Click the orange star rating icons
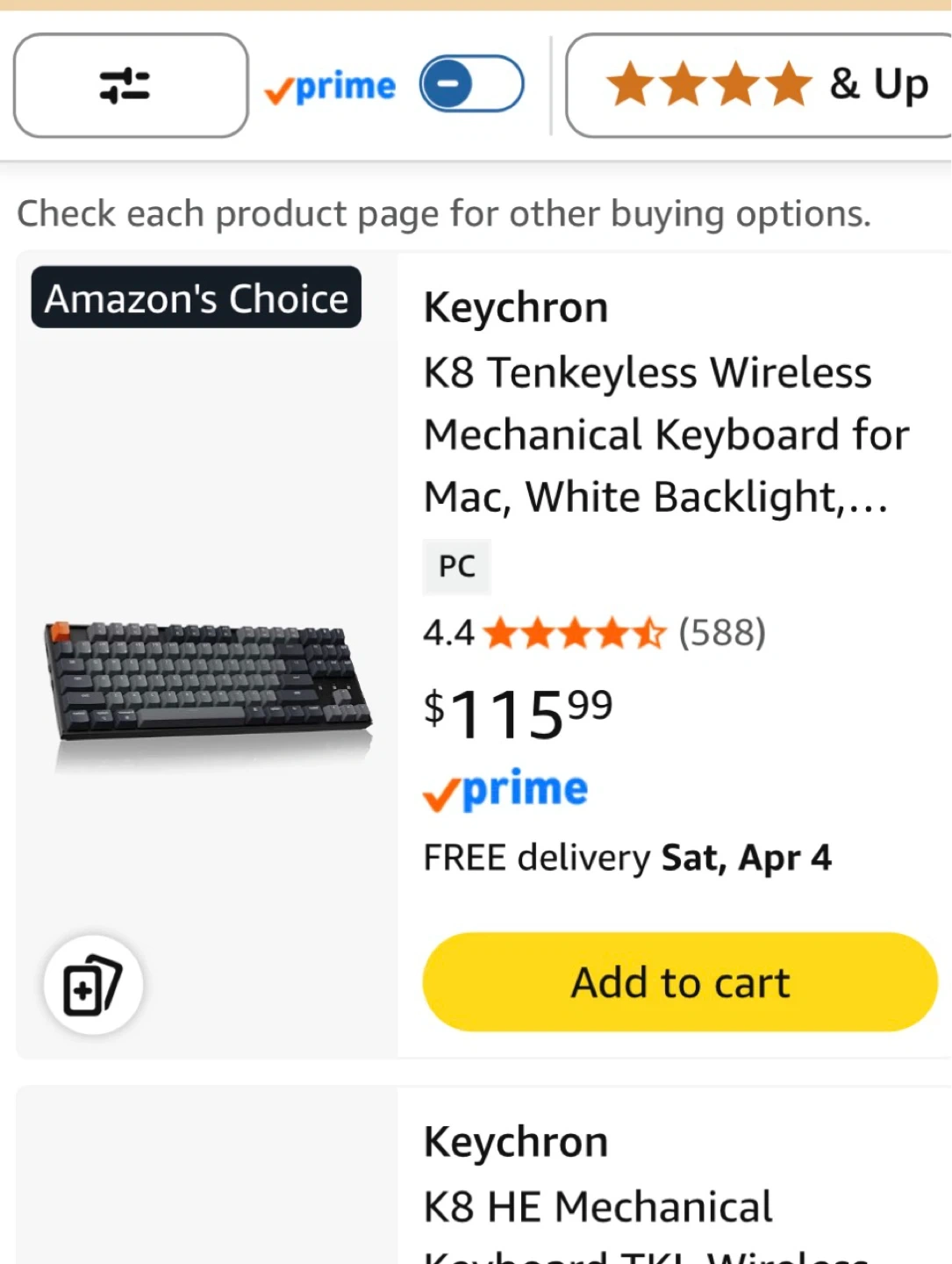 (x=575, y=633)
